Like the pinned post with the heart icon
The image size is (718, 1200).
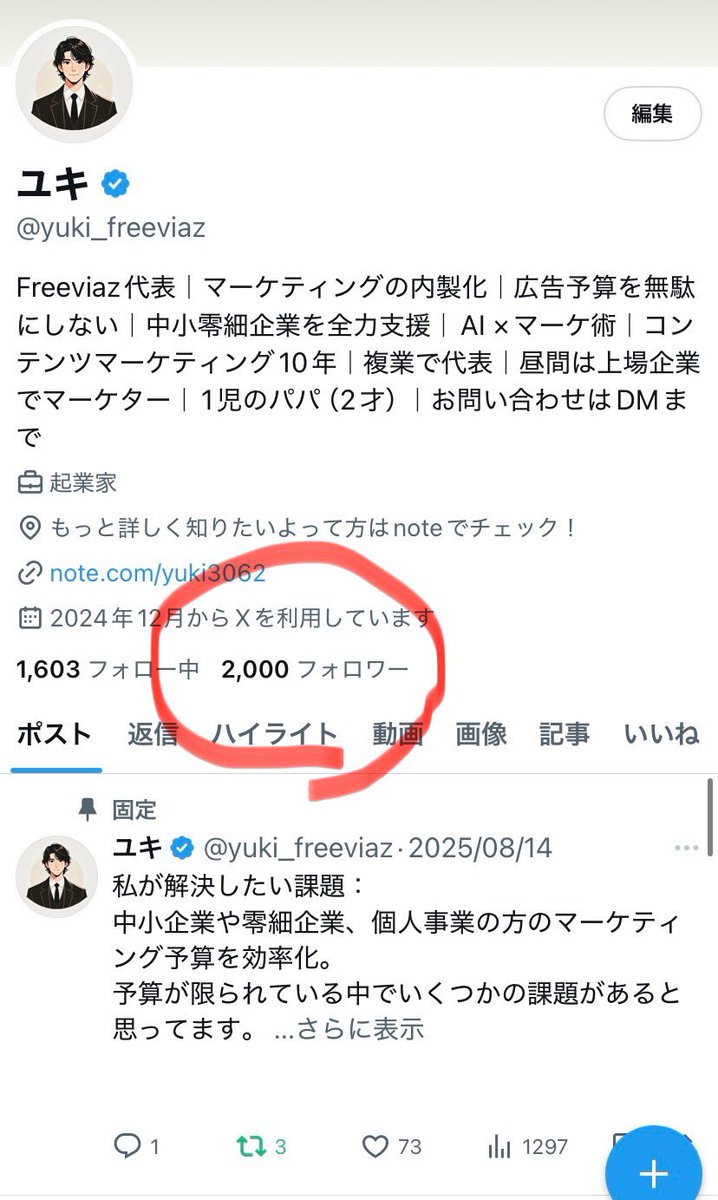pos(375,1146)
